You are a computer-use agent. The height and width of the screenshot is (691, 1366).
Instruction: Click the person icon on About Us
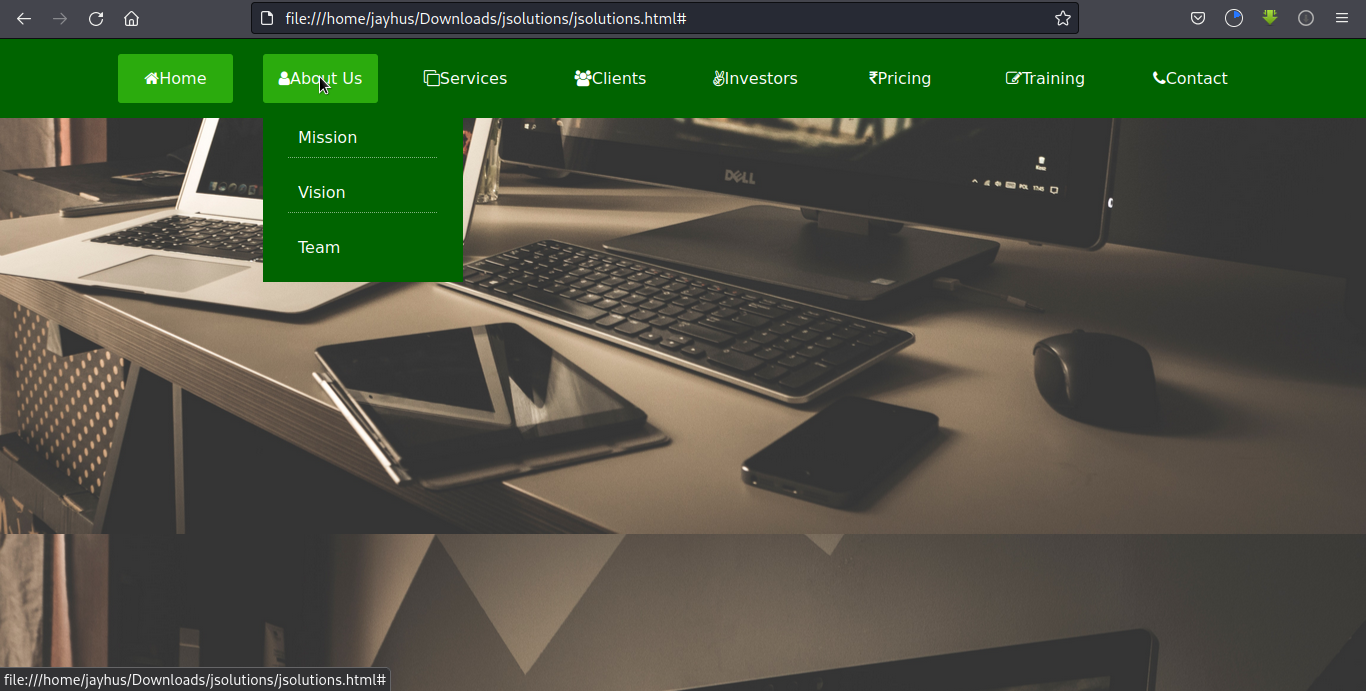(x=284, y=78)
